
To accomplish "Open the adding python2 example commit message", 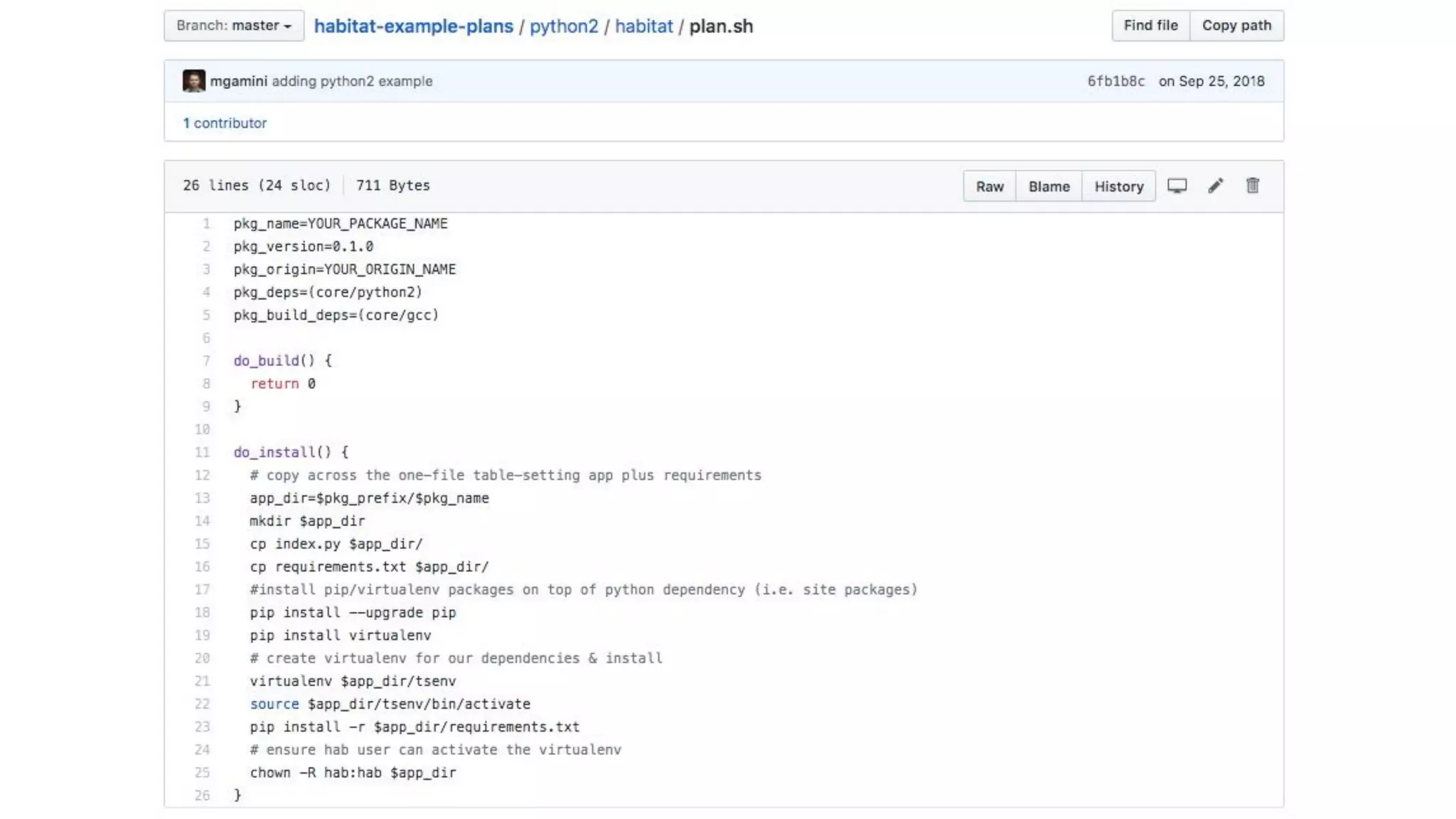I will (x=352, y=81).
